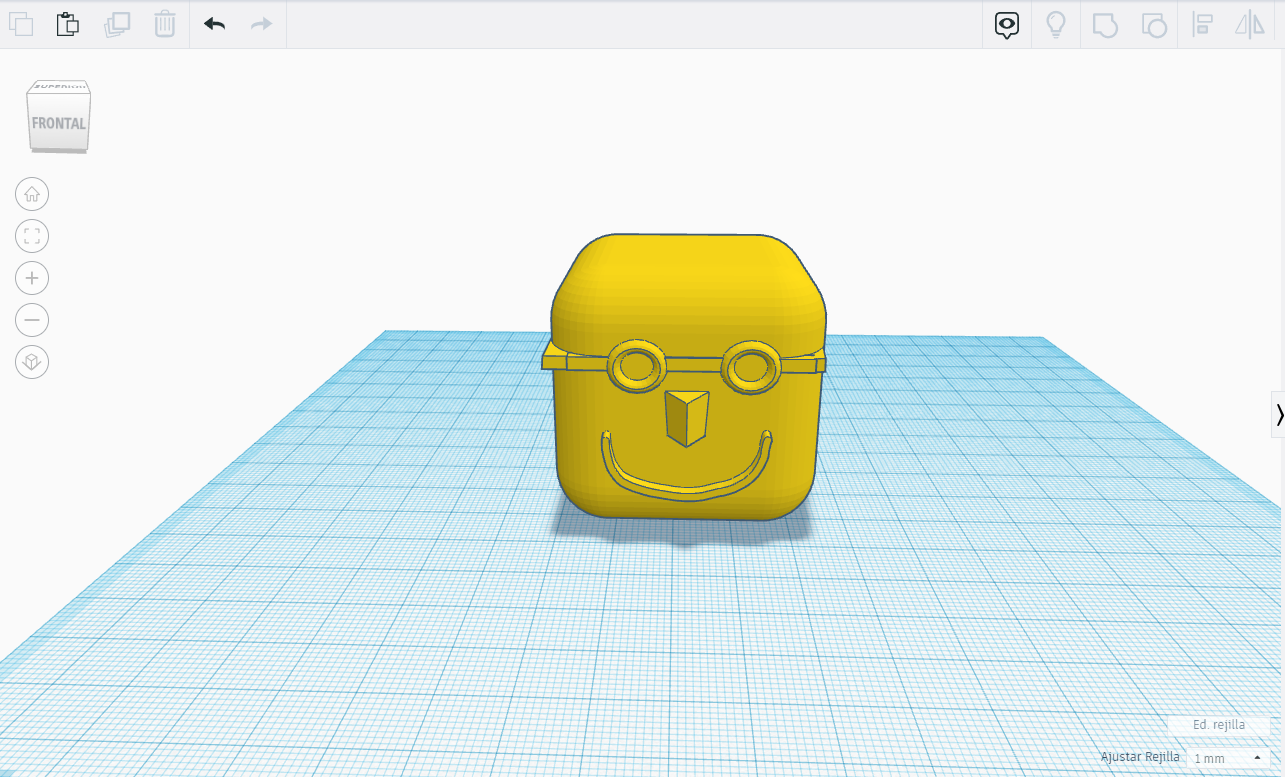Group the selected shapes
1285x777 pixels.
[1104, 25]
